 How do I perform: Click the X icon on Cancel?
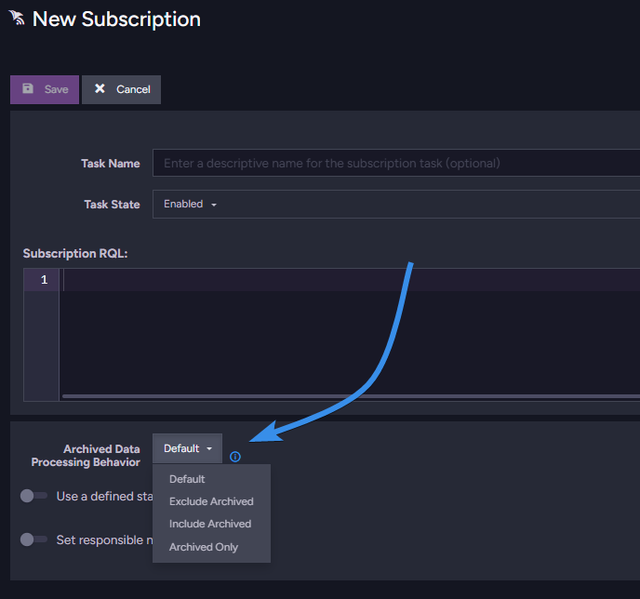(x=100, y=89)
